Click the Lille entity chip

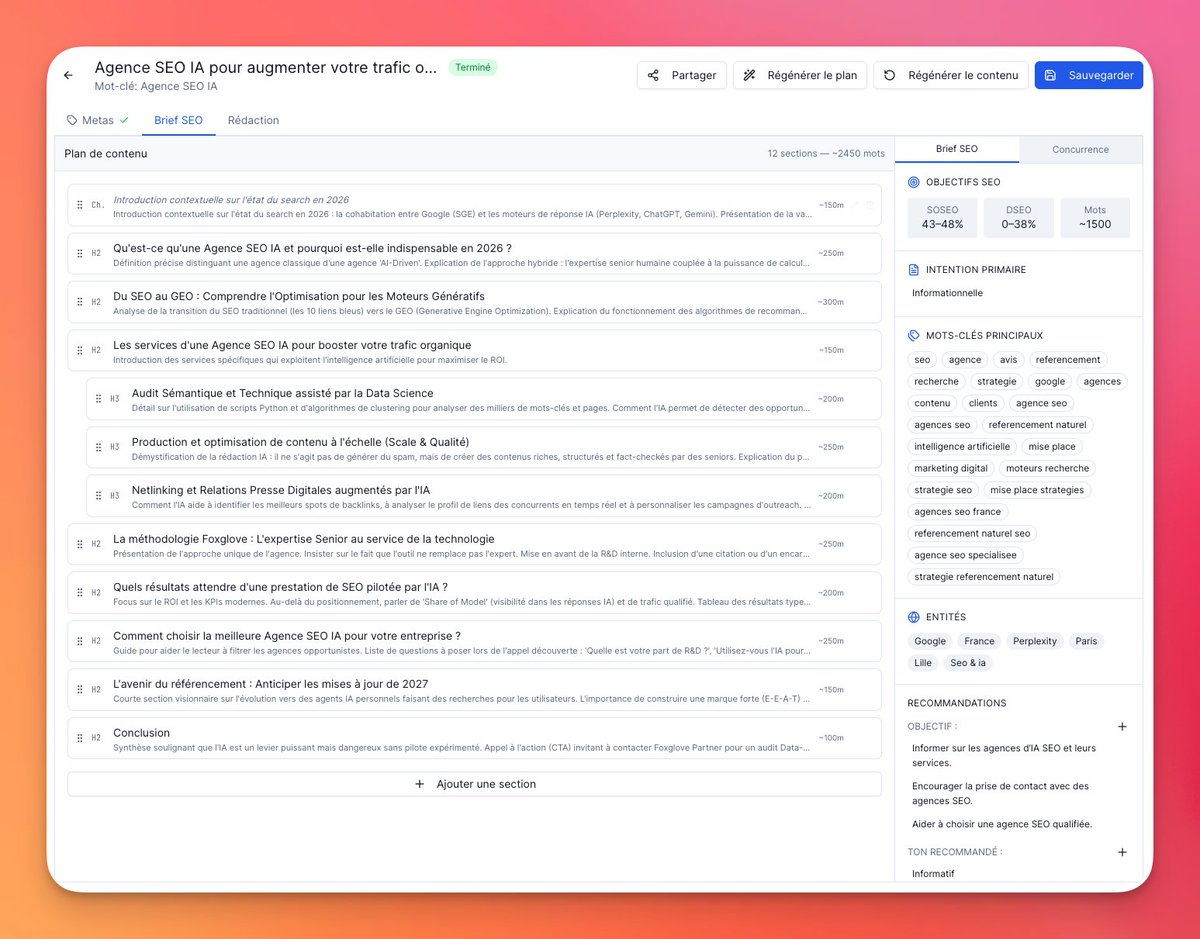point(922,663)
